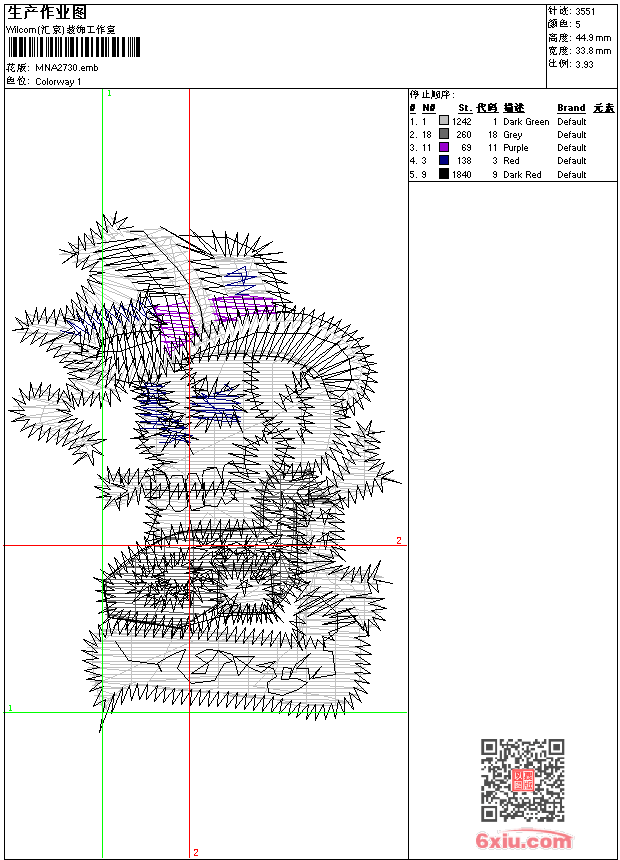Click the barcode under the studio name

click(74, 47)
